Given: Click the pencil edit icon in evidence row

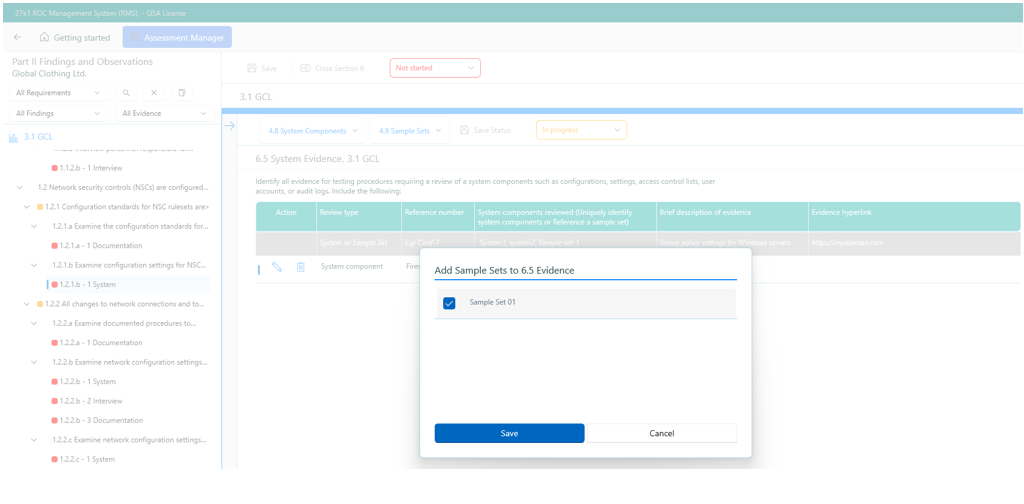Looking at the screenshot, I should click(277, 267).
